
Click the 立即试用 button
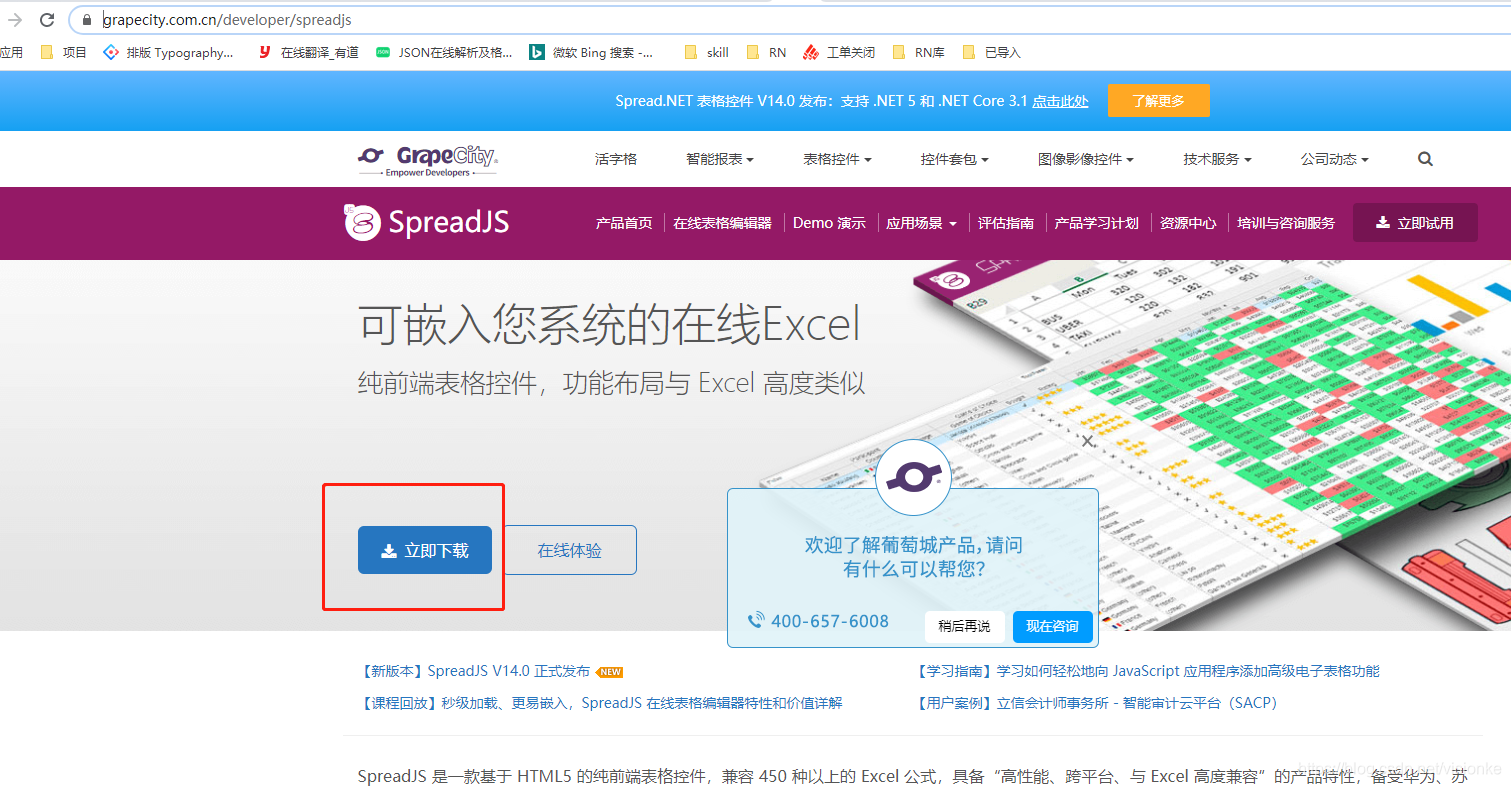(x=1415, y=223)
